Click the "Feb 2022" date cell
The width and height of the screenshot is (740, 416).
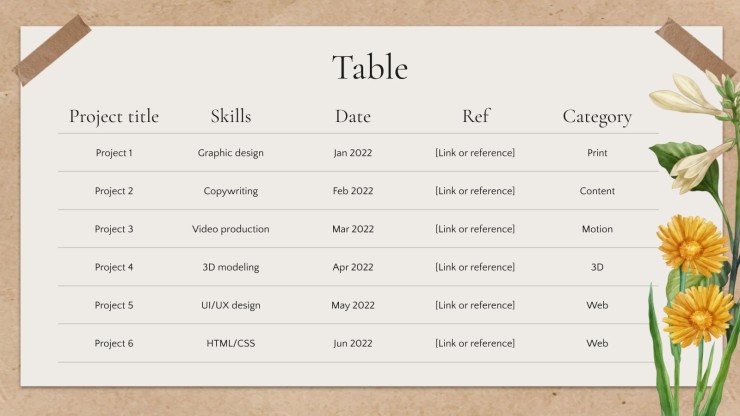pos(353,191)
